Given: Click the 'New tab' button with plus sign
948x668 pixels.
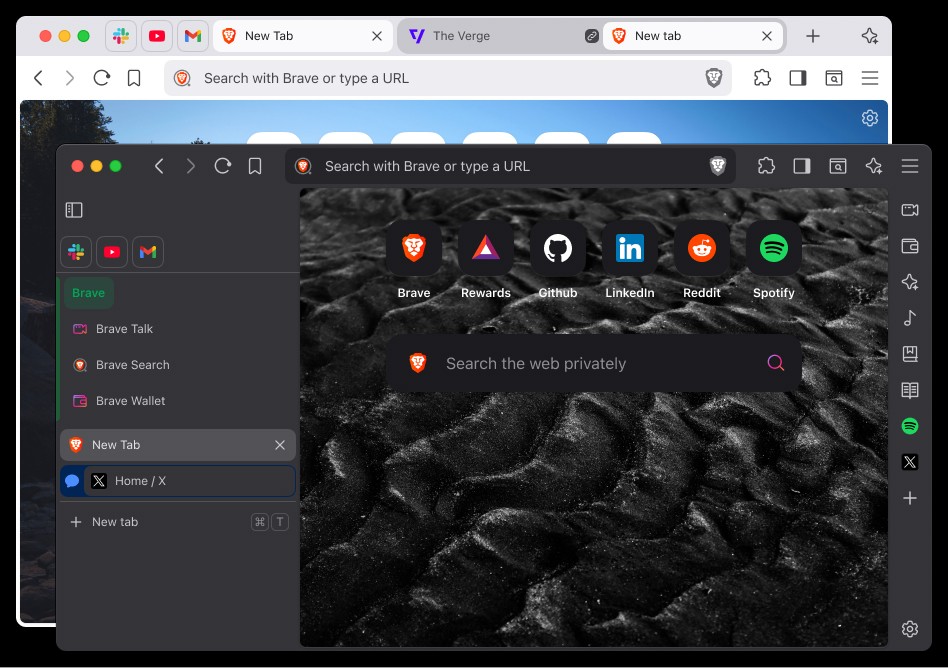Looking at the screenshot, I should click(178, 522).
